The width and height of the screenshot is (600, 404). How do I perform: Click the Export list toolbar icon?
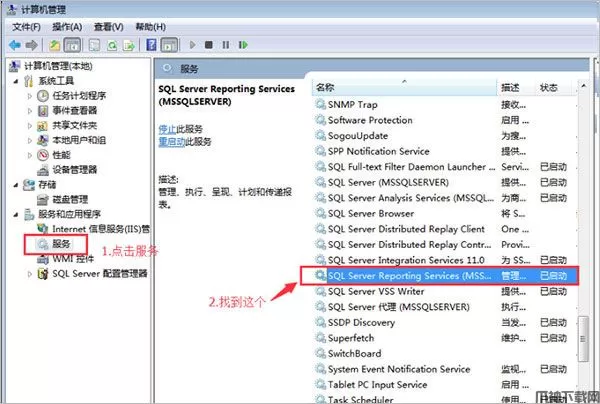pyautogui.click(x=129, y=45)
